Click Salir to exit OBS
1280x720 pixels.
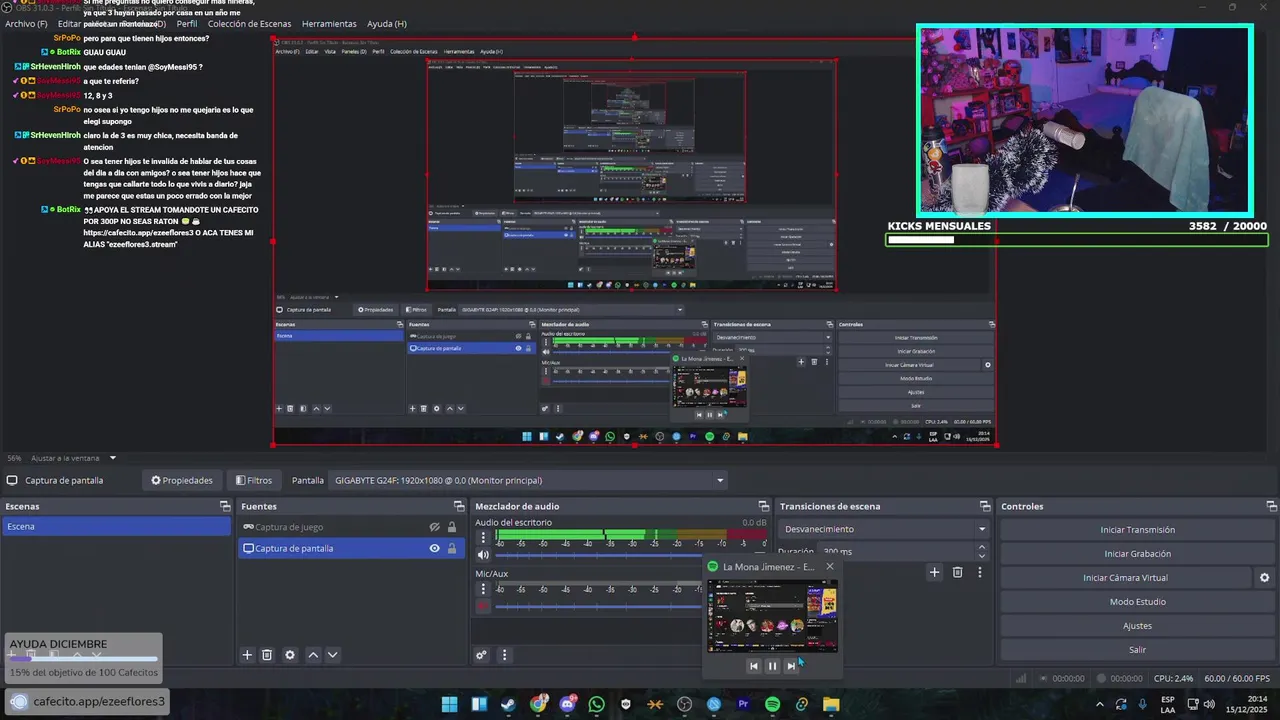[x=1137, y=650]
